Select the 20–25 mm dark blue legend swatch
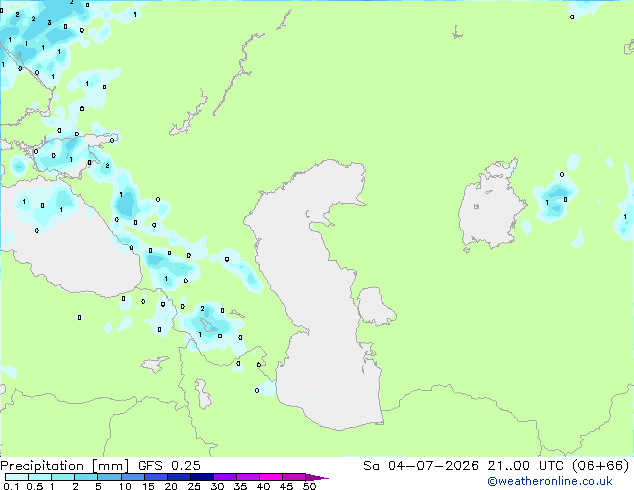Screen dimensions: 634x490 (x=179, y=477)
